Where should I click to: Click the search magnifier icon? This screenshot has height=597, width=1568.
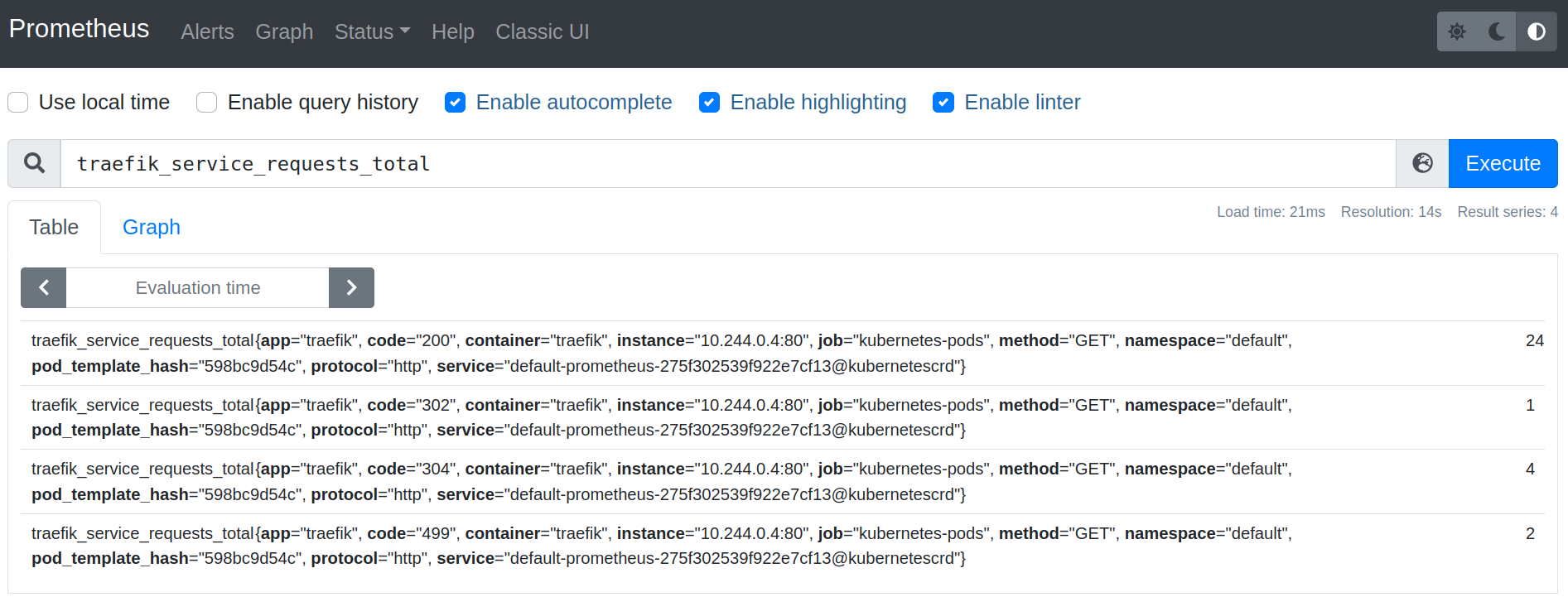(34, 163)
